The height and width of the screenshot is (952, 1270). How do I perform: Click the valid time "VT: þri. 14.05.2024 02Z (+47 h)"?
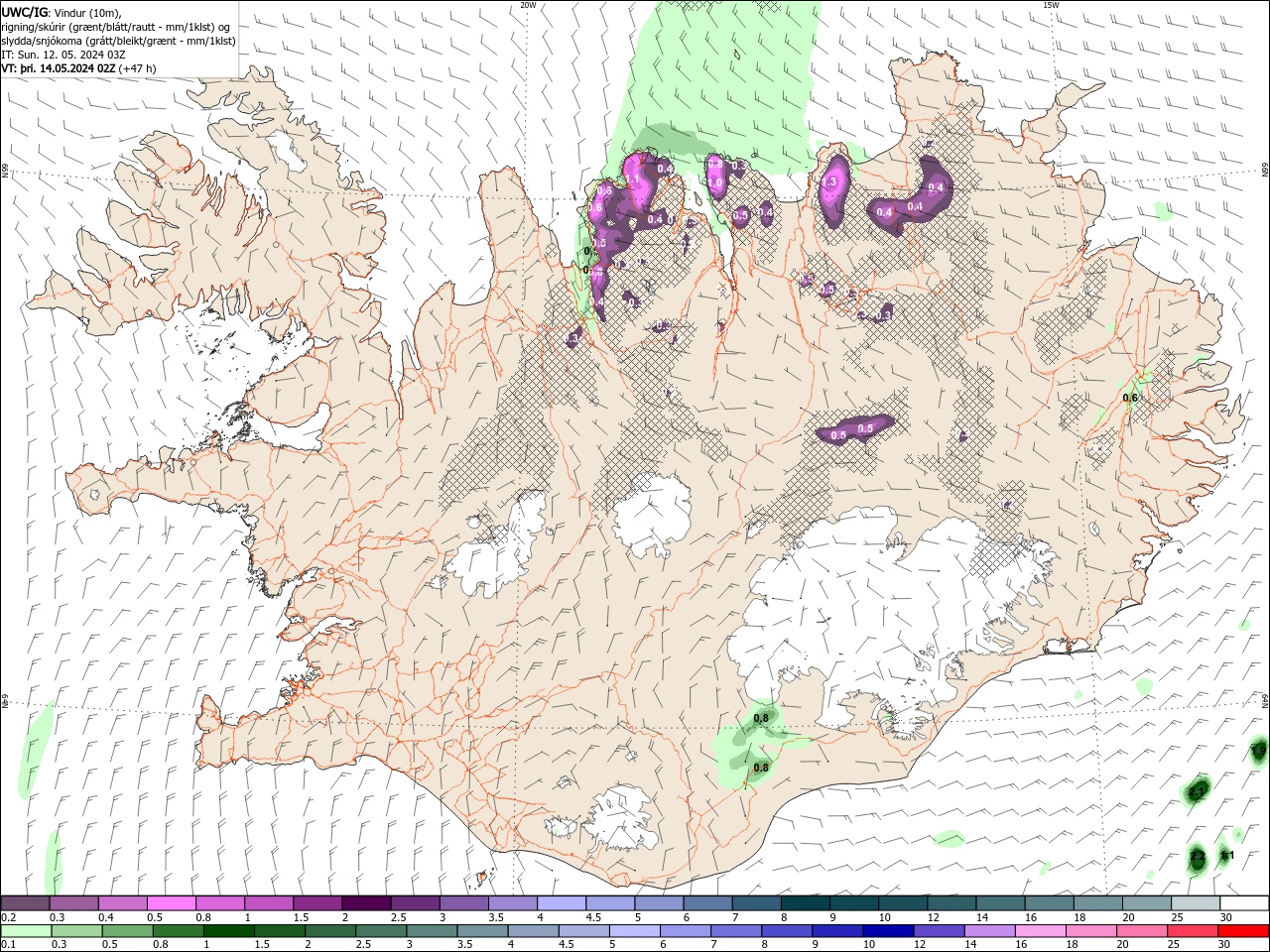[80, 68]
